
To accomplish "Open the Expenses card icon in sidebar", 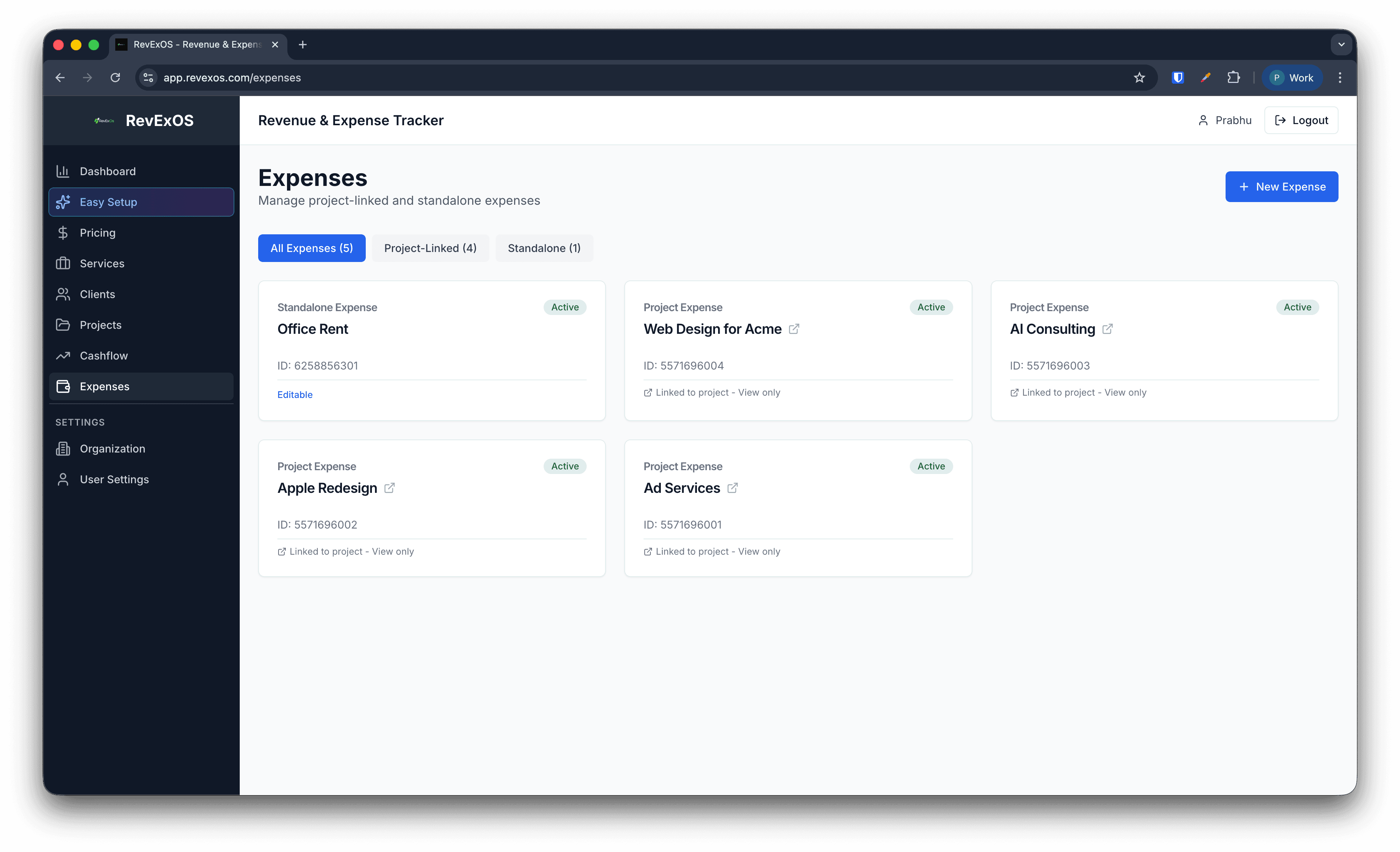I will point(63,386).
